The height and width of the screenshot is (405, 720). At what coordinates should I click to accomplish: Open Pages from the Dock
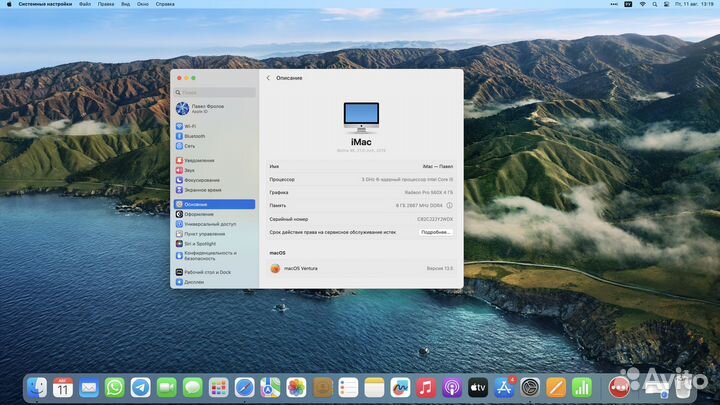(556, 388)
